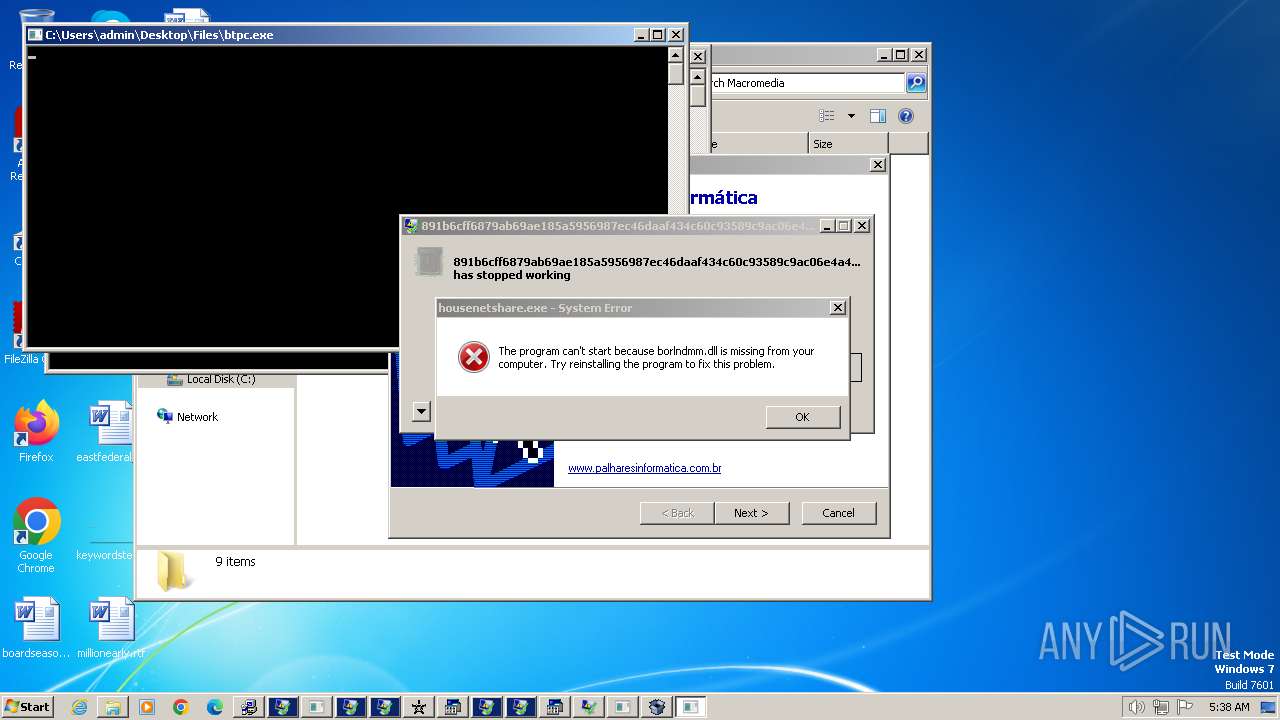Click the program icon in the stopped working dialog
1280x720 pixels.
[x=429, y=262]
